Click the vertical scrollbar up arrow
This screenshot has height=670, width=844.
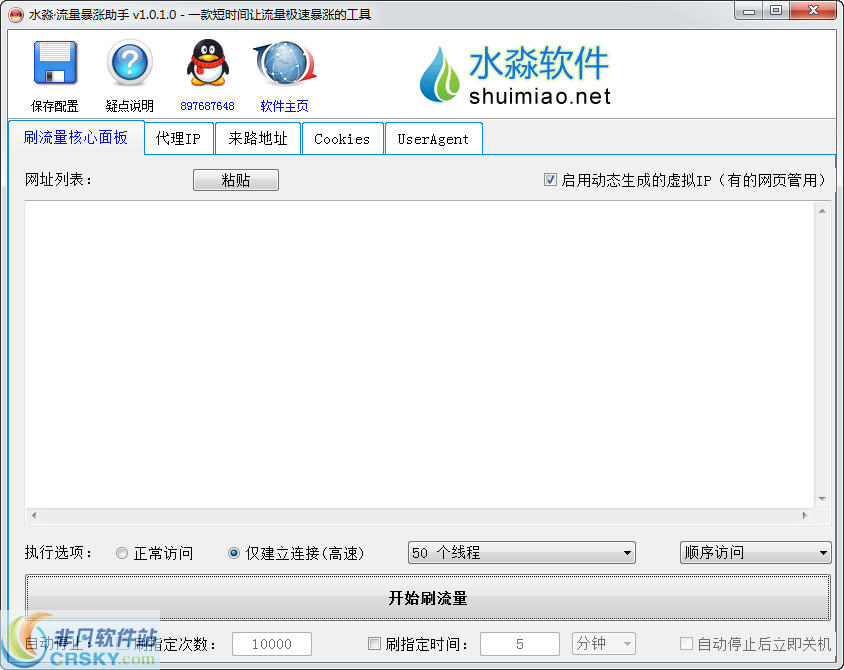tap(822, 211)
